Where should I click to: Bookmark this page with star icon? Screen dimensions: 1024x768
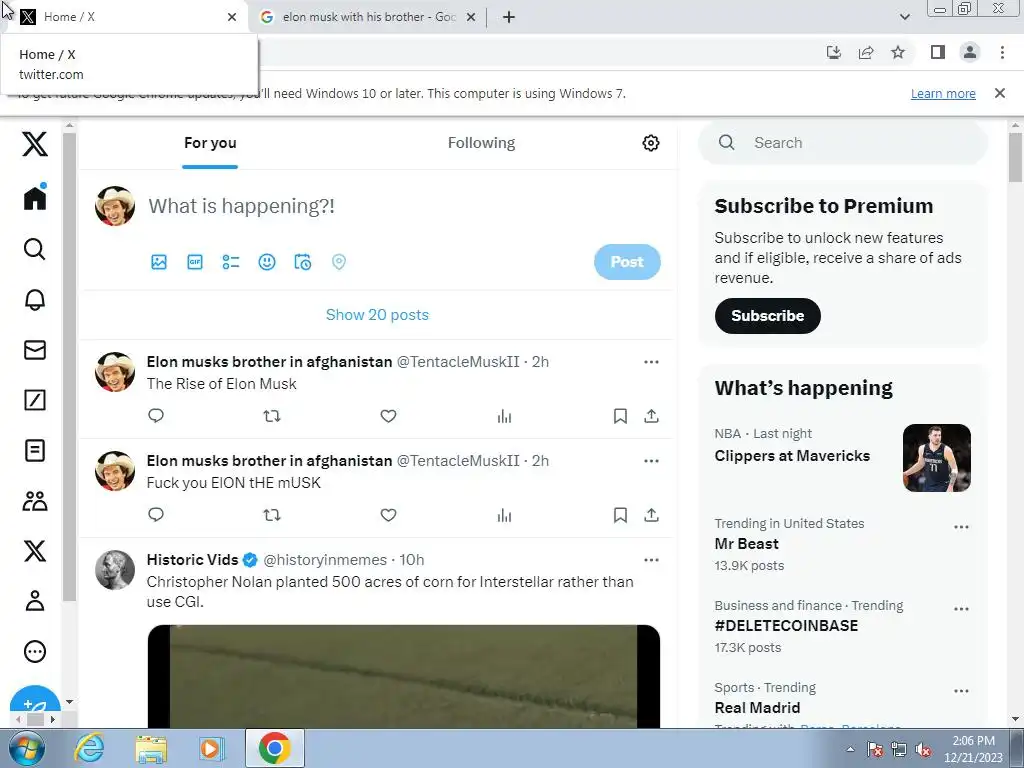(x=898, y=52)
